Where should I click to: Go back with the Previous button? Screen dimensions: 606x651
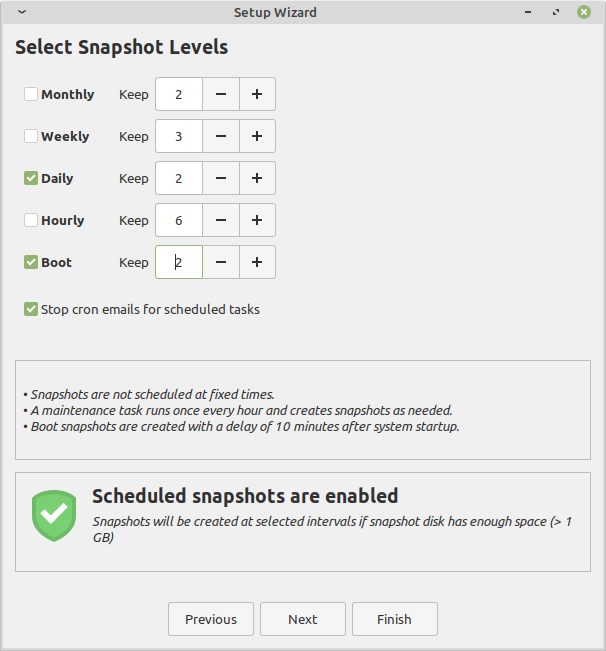coord(211,619)
